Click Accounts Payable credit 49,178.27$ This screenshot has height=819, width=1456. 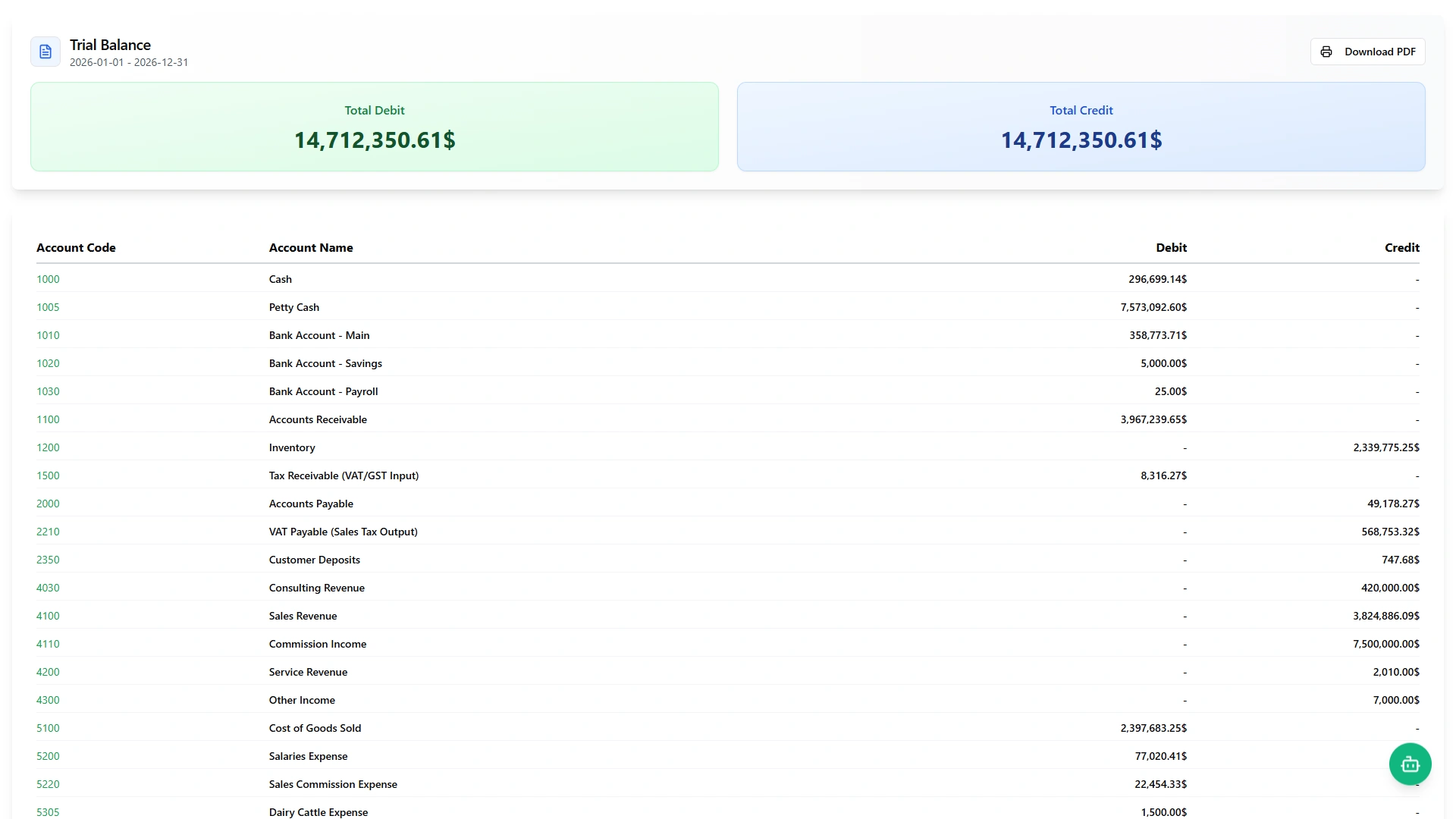tap(1394, 504)
